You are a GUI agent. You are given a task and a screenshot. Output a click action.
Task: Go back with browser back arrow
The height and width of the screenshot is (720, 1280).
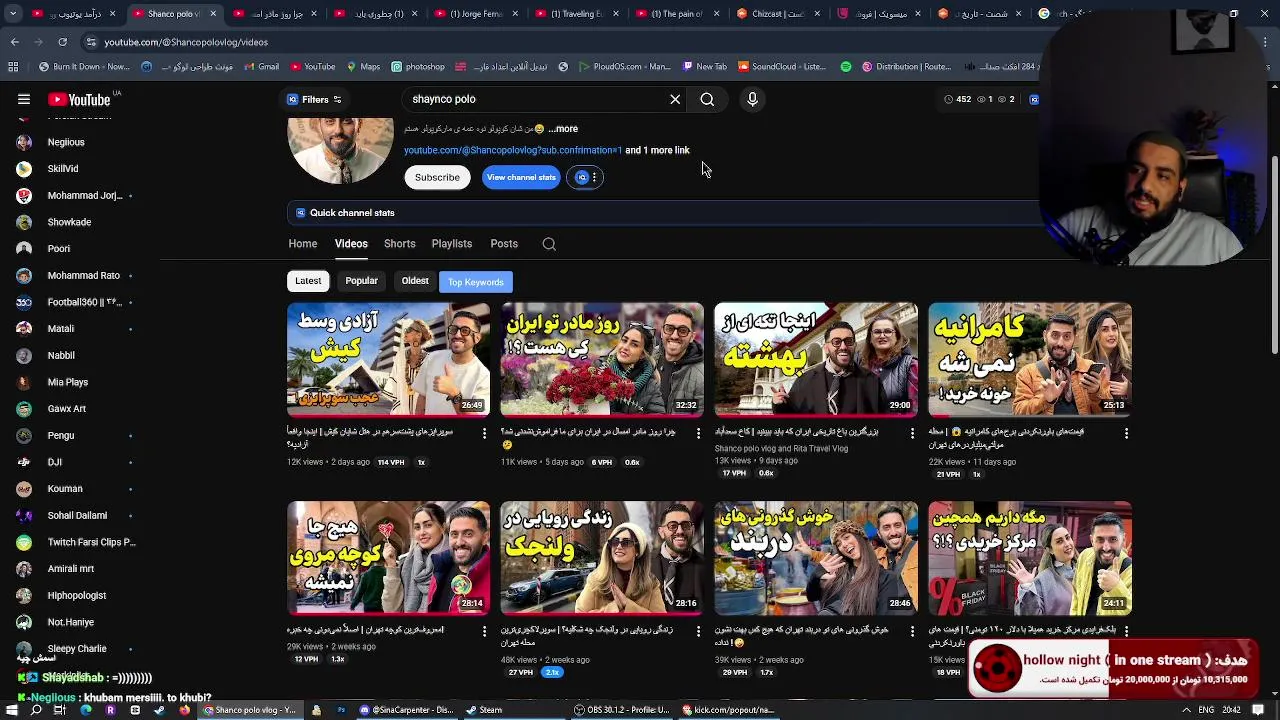click(x=14, y=42)
